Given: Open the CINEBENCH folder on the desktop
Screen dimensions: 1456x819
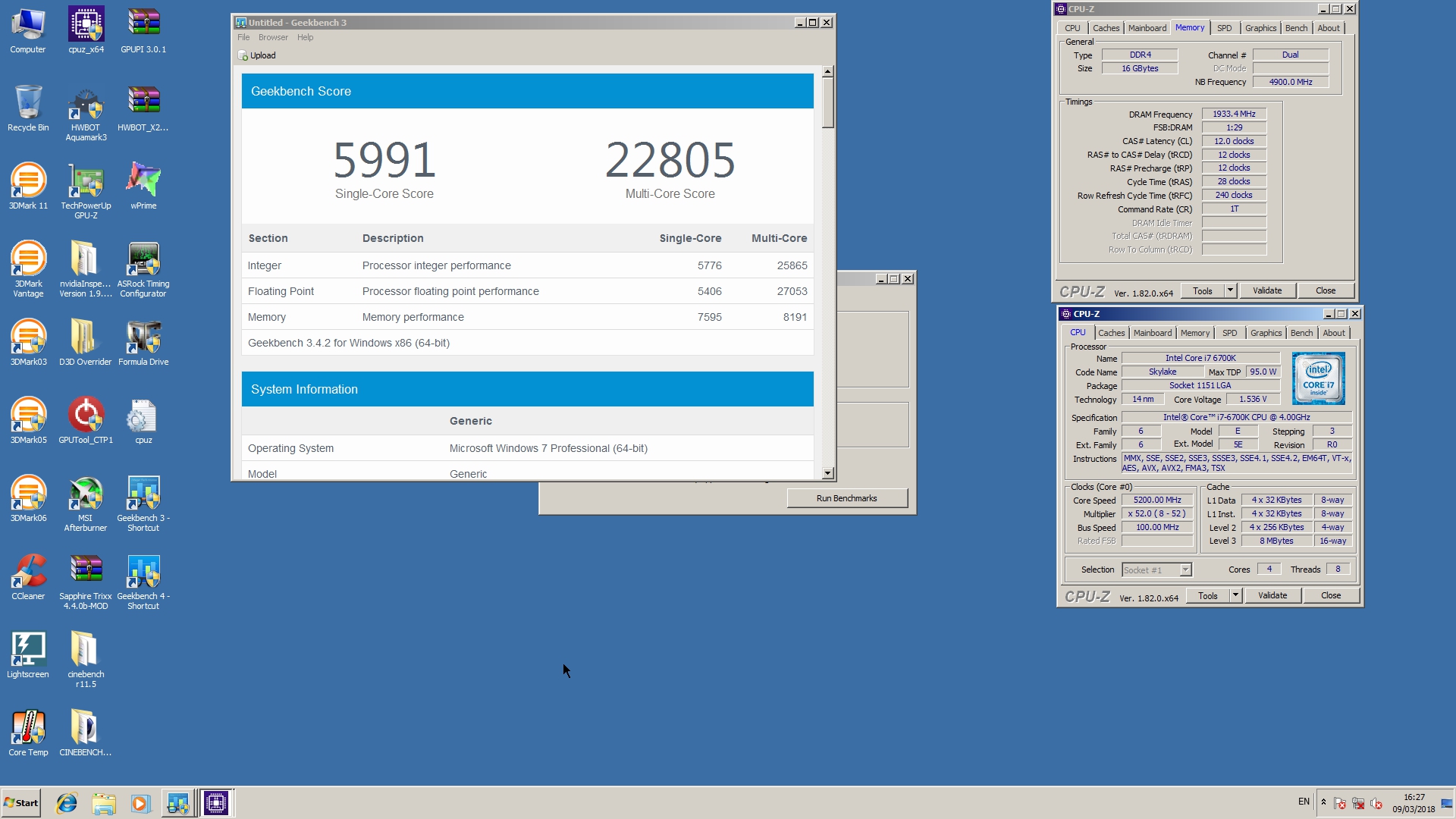Looking at the screenshot, I should [x=86, y=733].
